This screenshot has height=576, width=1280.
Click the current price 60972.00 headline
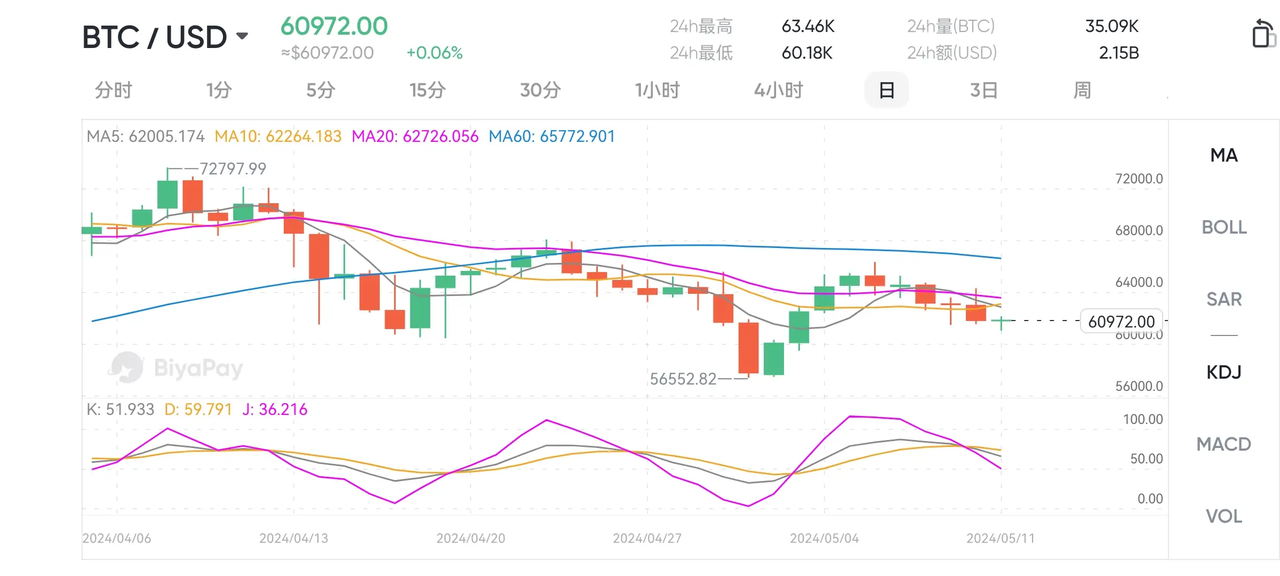click(x=334, y=26)
